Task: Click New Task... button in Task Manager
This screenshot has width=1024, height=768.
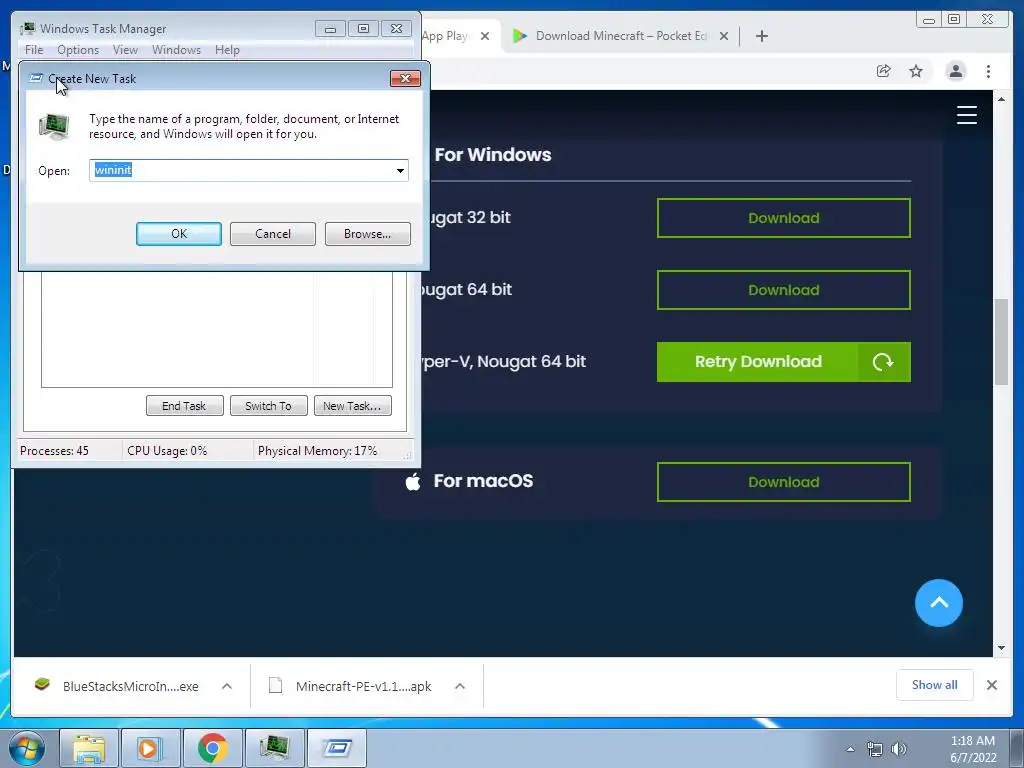Action: coord(352,406)
